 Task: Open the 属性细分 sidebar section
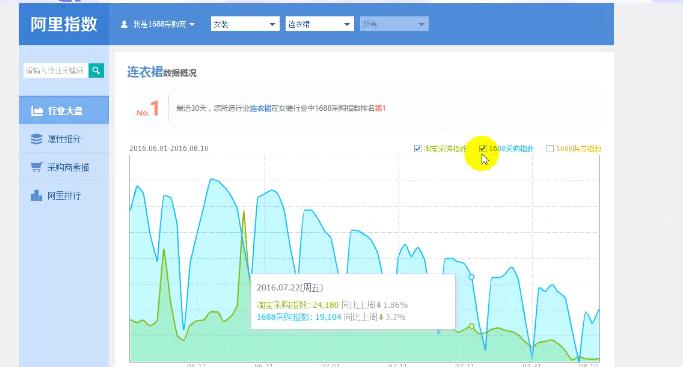point(64,138)
